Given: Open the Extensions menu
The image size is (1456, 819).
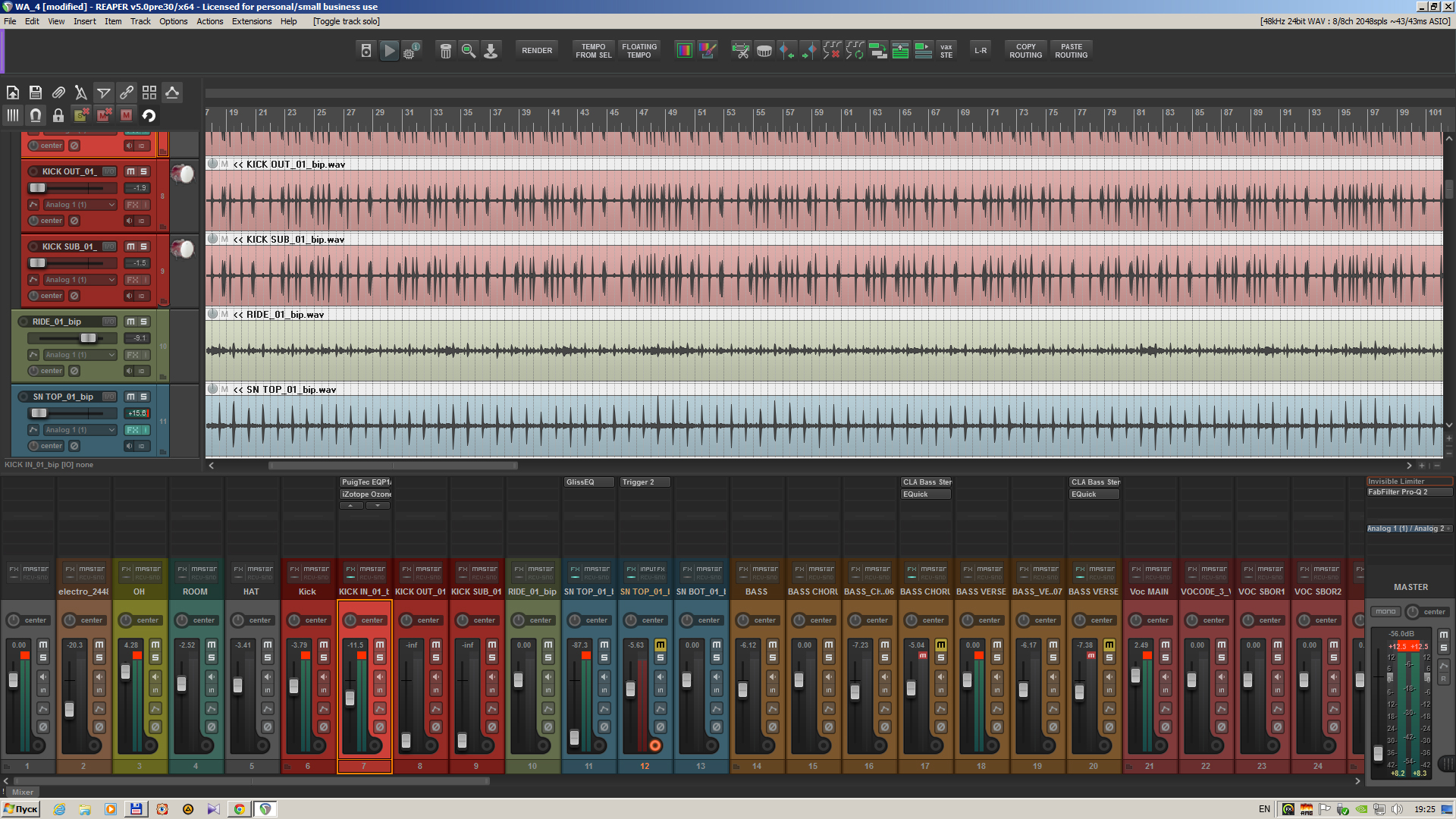Looking at the screenshot, I should (x=251, y=21).
